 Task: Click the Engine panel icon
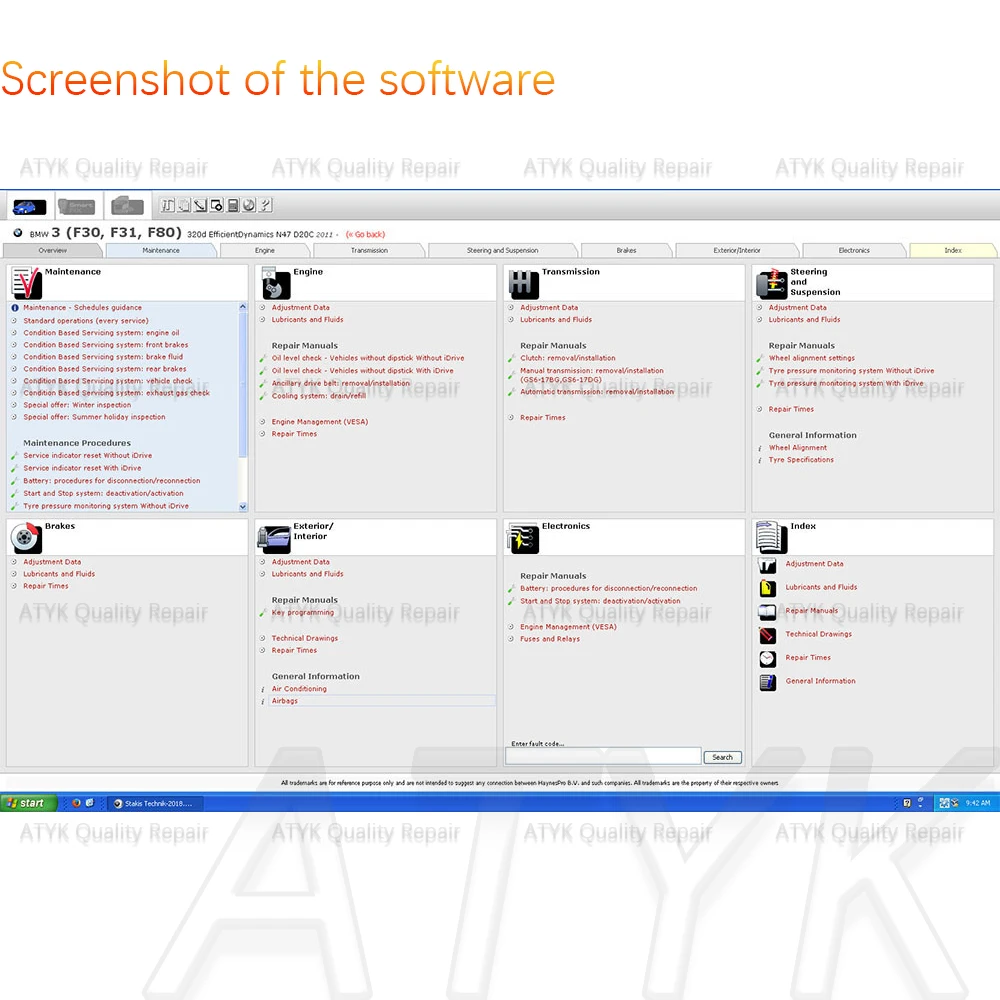click(x=276, y=283)
